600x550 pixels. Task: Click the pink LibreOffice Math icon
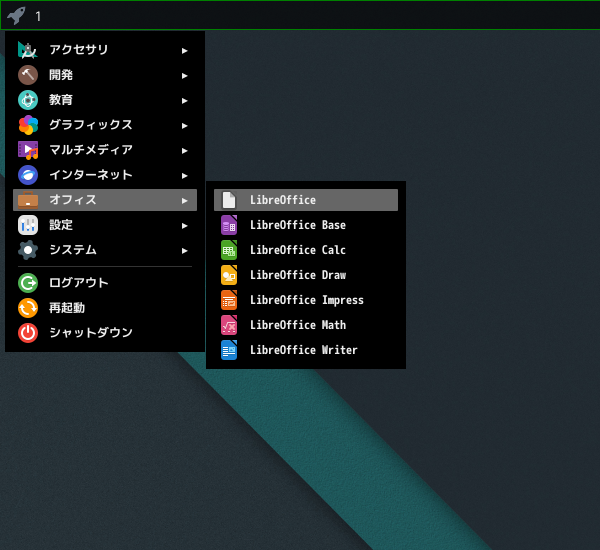coord(229,325)
